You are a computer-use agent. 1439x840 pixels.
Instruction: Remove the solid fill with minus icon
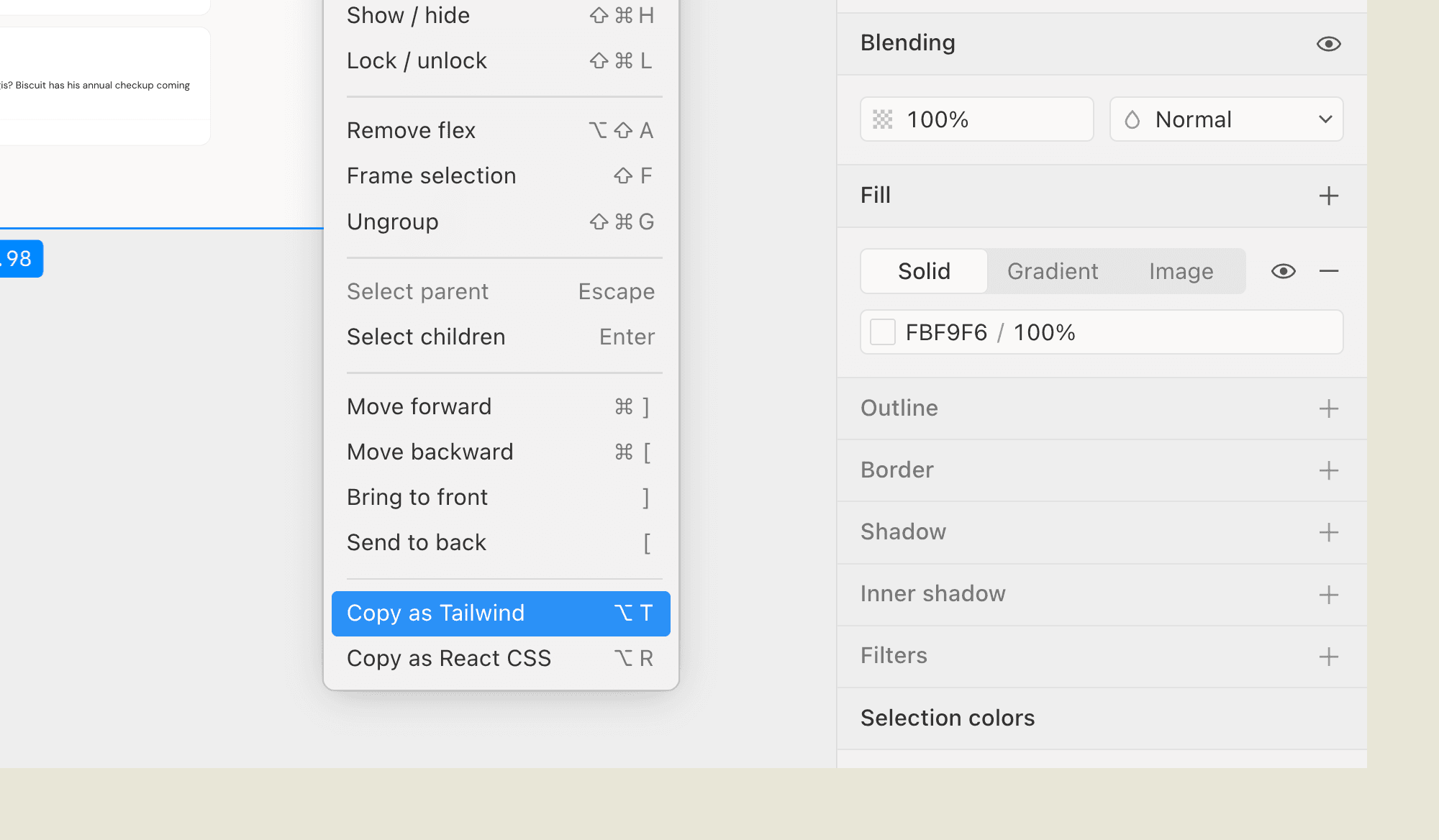point(1328,271)
